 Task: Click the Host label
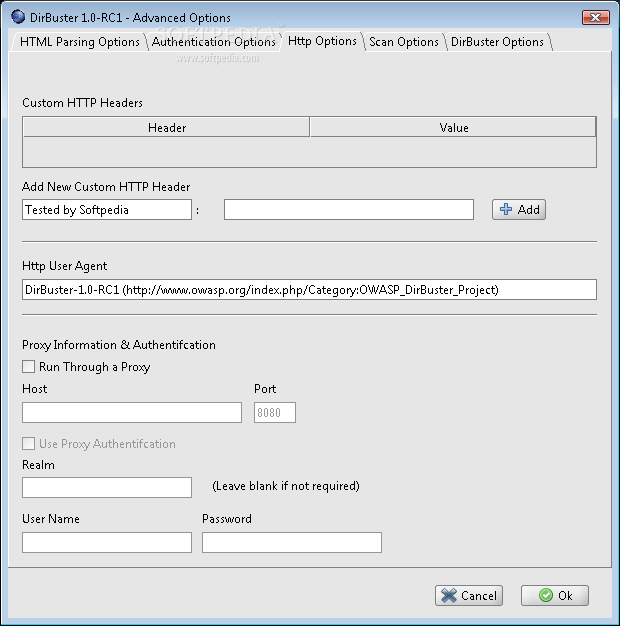click(x=34, y=388)
